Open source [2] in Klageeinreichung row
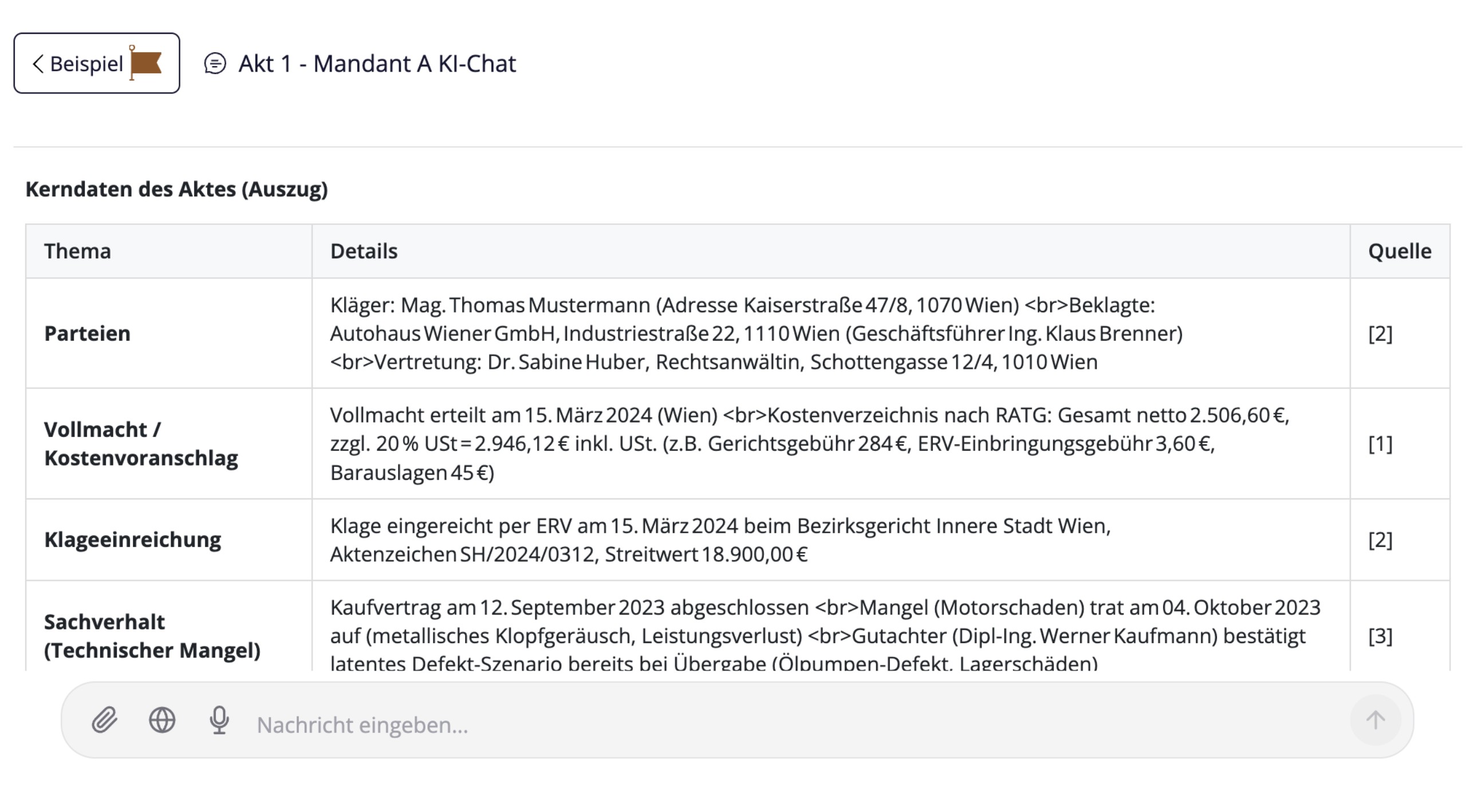 pyautogui.click(x=1380, y=539)
